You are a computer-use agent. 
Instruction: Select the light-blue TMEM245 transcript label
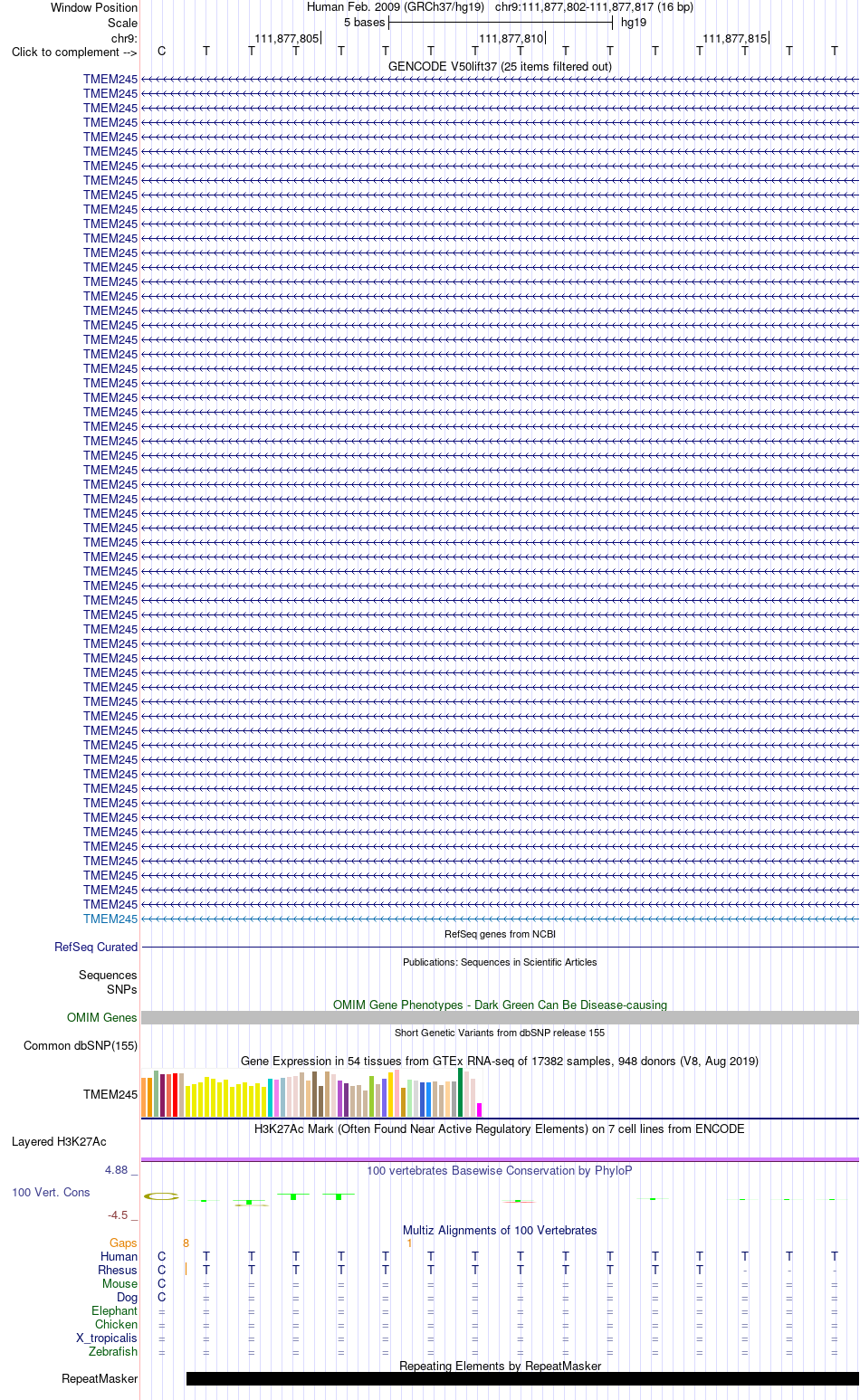point(110,919)
